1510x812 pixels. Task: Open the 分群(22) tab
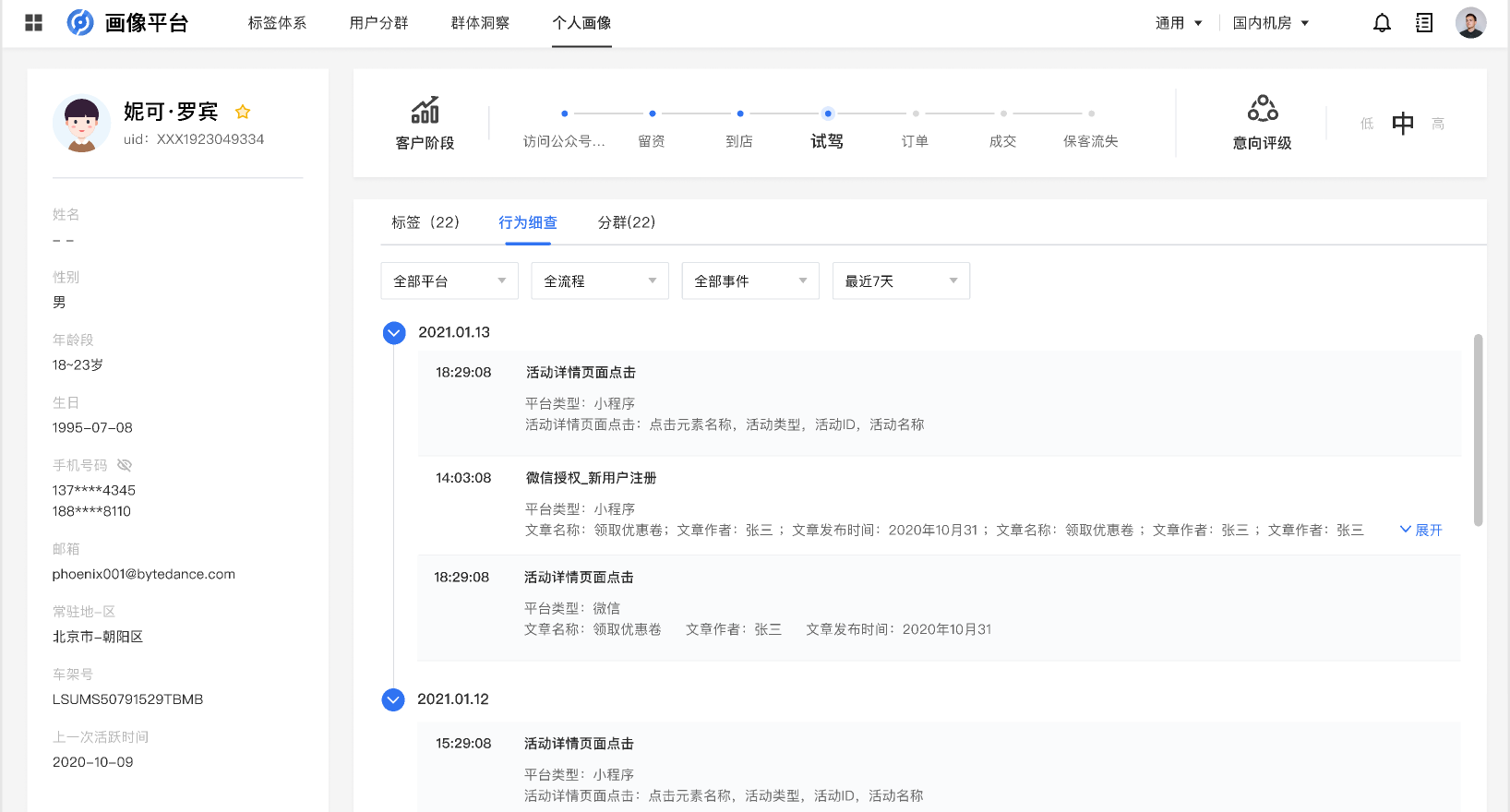click(x=627, y=222)
